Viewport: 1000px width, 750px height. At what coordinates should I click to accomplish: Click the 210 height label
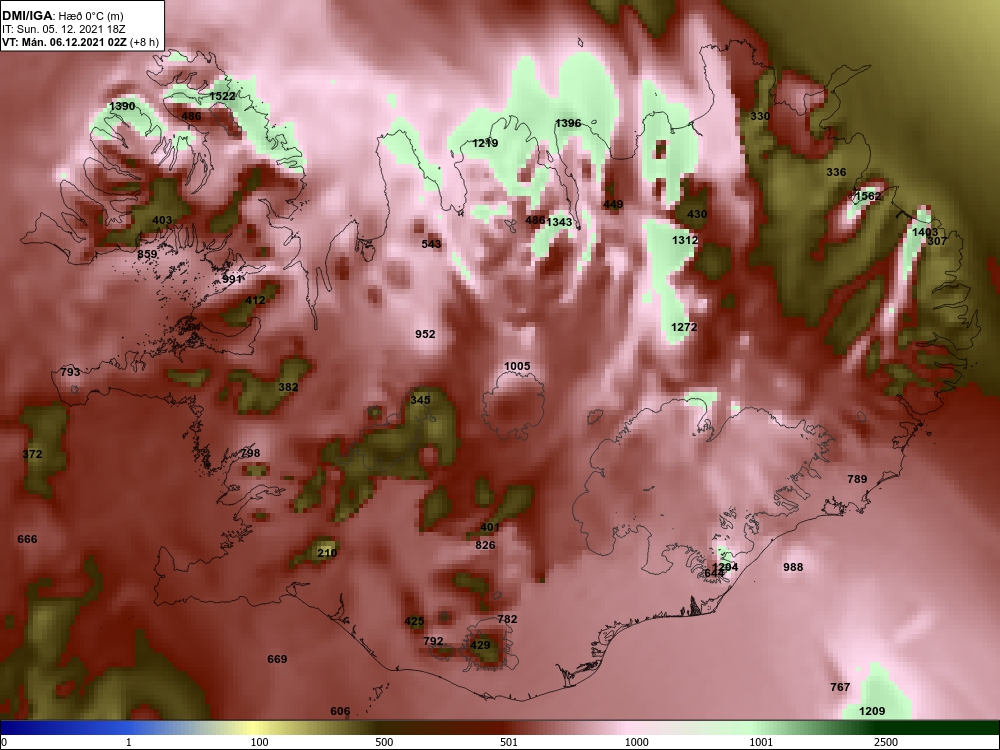click(327, 553)
